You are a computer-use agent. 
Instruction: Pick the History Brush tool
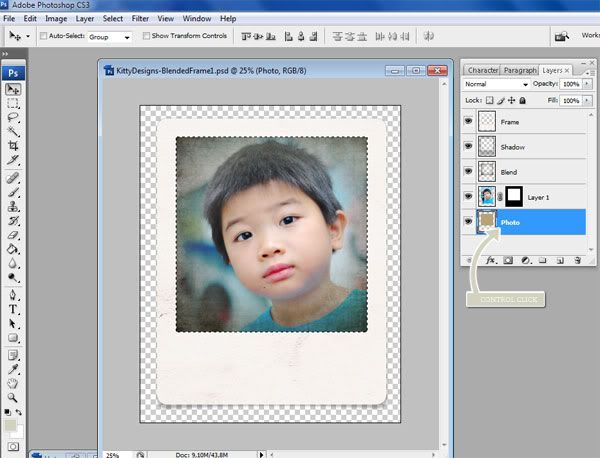13,221
